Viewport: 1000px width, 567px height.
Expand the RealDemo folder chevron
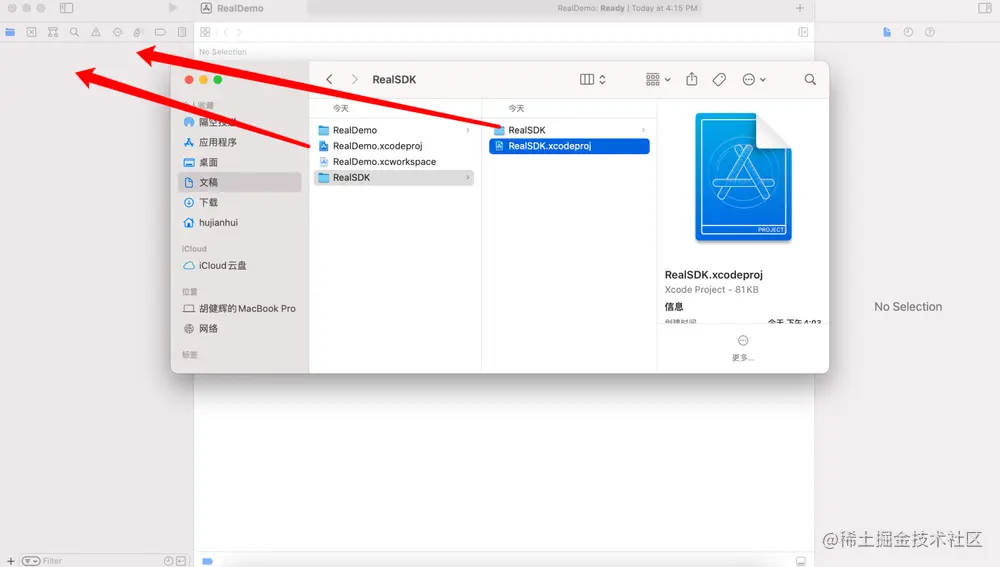click(x=468, y=130)
